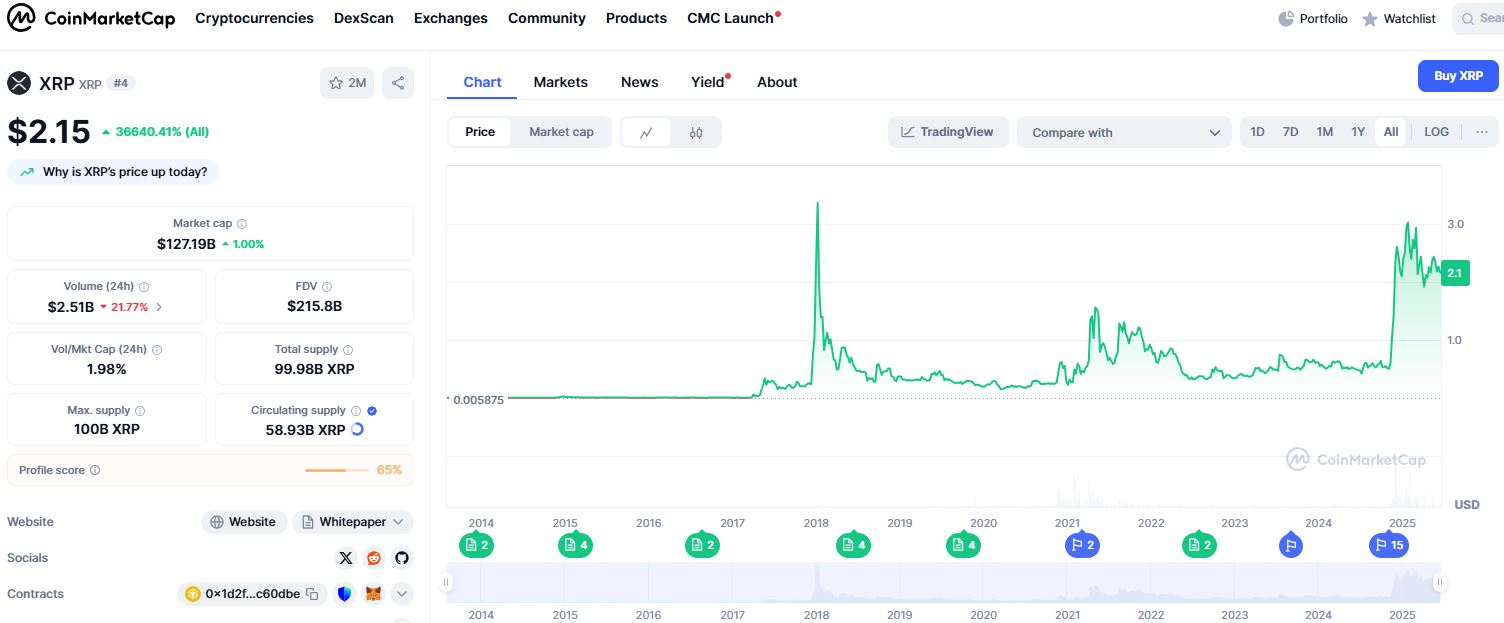
Task: Expand Volume (24h) details arrow
Action: [x=159, y=307]
